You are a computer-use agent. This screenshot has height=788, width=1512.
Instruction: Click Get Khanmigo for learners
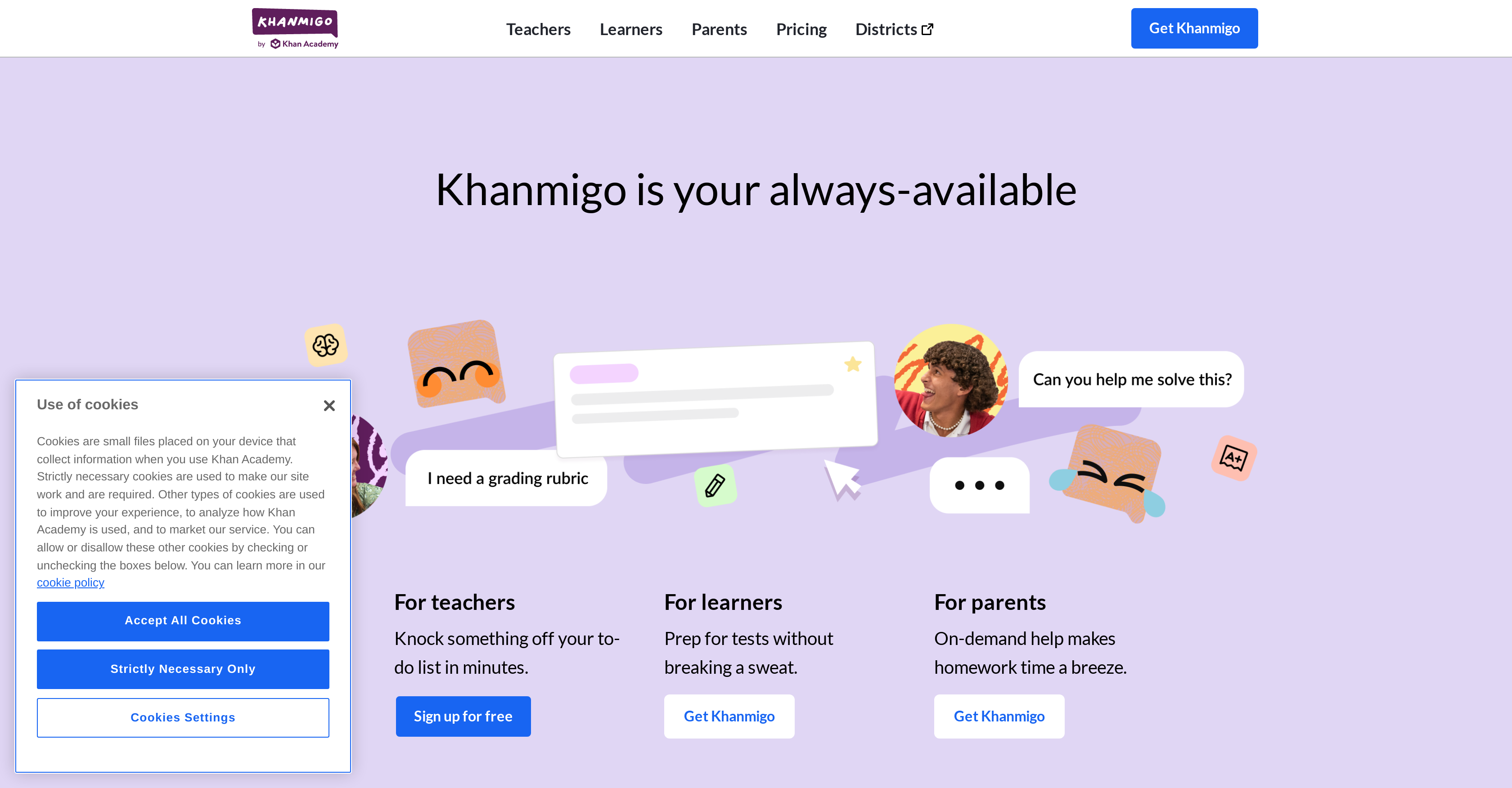[729, 716]
